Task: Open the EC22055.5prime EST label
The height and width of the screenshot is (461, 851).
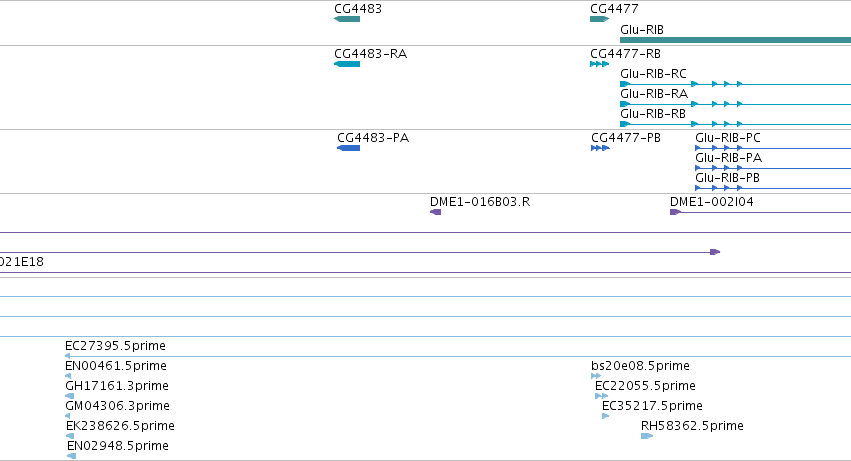Action: [645, 386]
